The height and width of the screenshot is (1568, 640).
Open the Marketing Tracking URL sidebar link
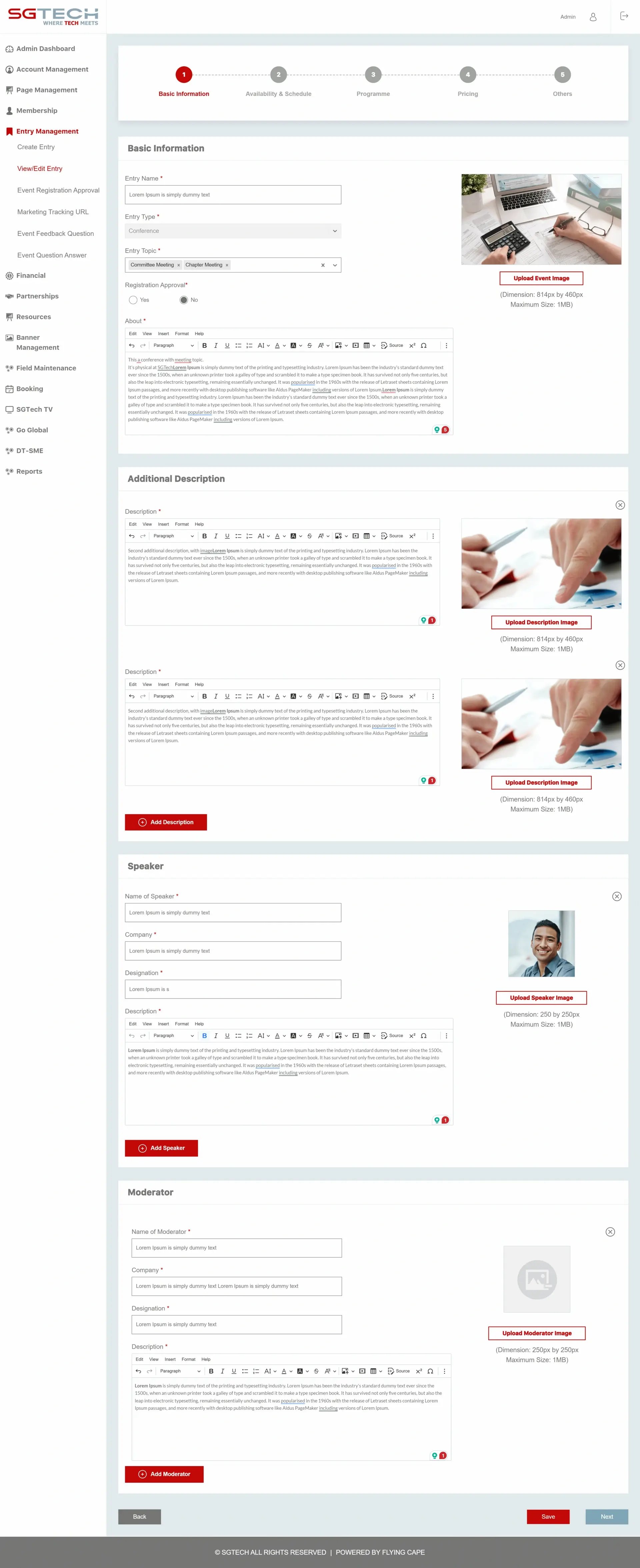52,212
